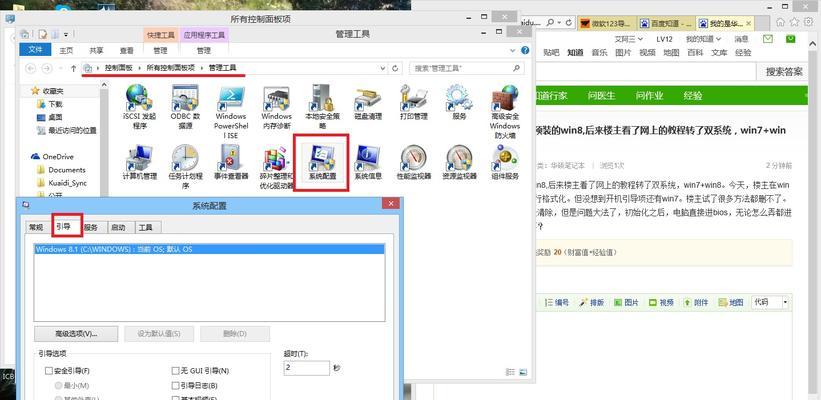Select OneDrive in navigation pane
The width and height of the screenshot is (821, 400).
pos(52,157)
